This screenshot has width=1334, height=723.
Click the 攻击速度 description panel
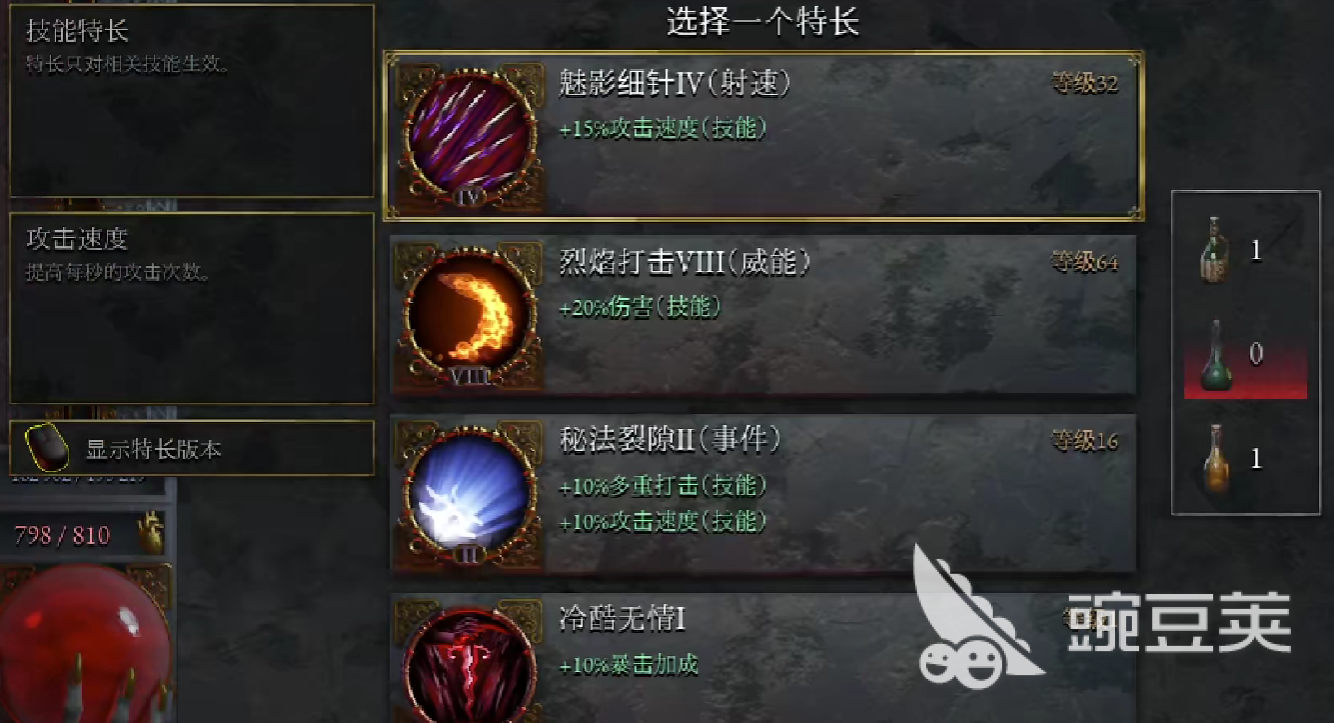coord(192,308)
